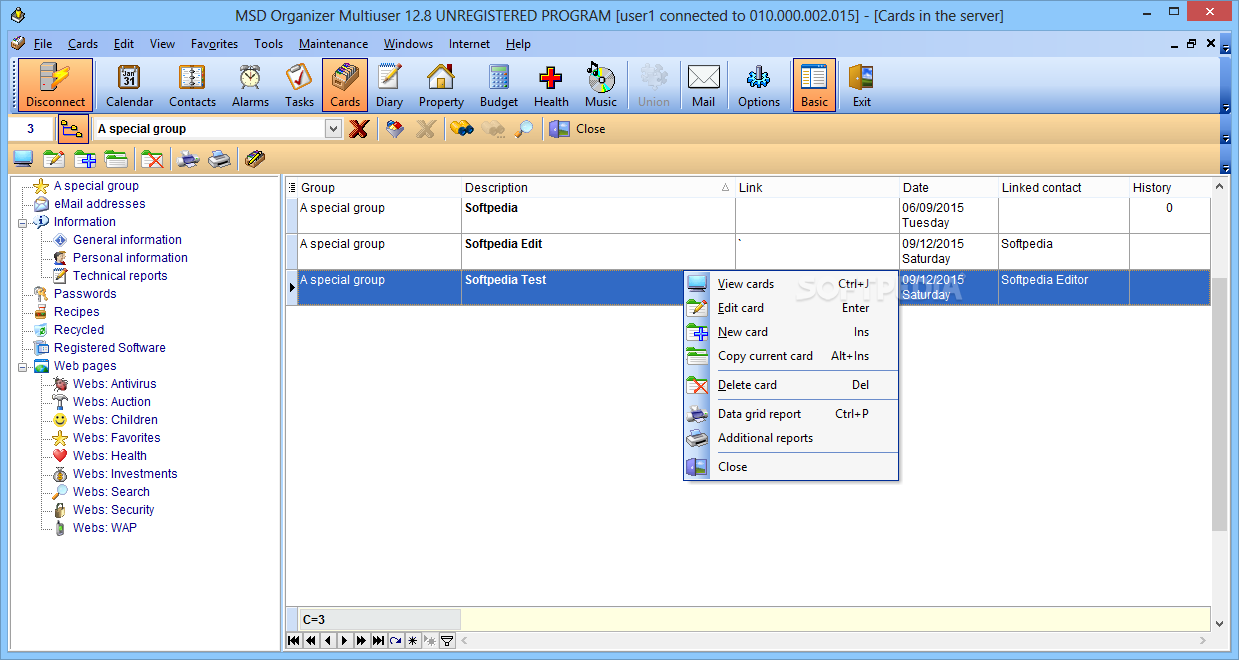Click the Copy current card toolbar icon
This screenshot has width=1239, height=660.
(116, 159)
